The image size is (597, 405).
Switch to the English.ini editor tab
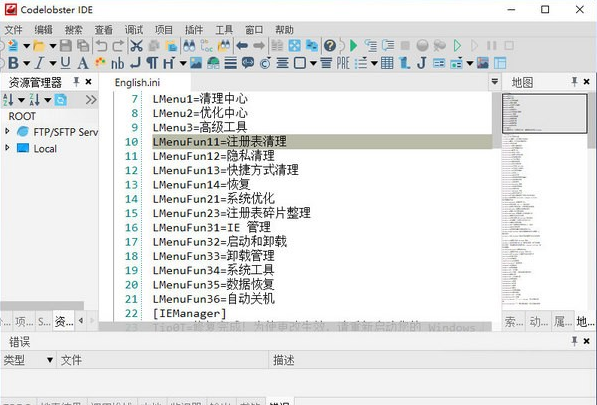click(137, 82)
